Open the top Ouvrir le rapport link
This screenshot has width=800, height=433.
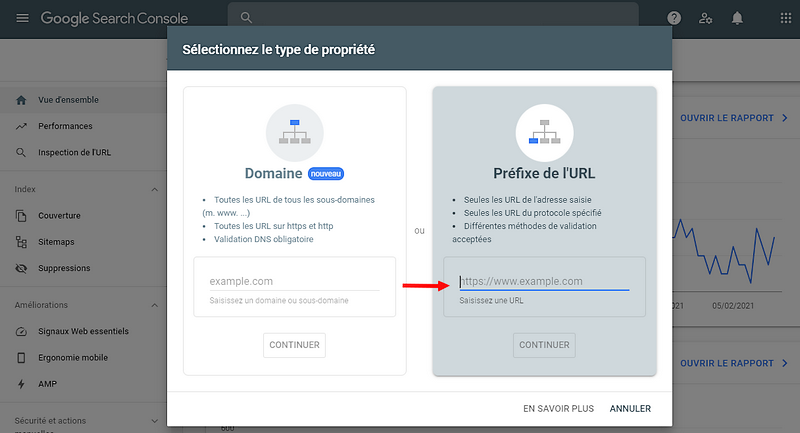[726, 118]
